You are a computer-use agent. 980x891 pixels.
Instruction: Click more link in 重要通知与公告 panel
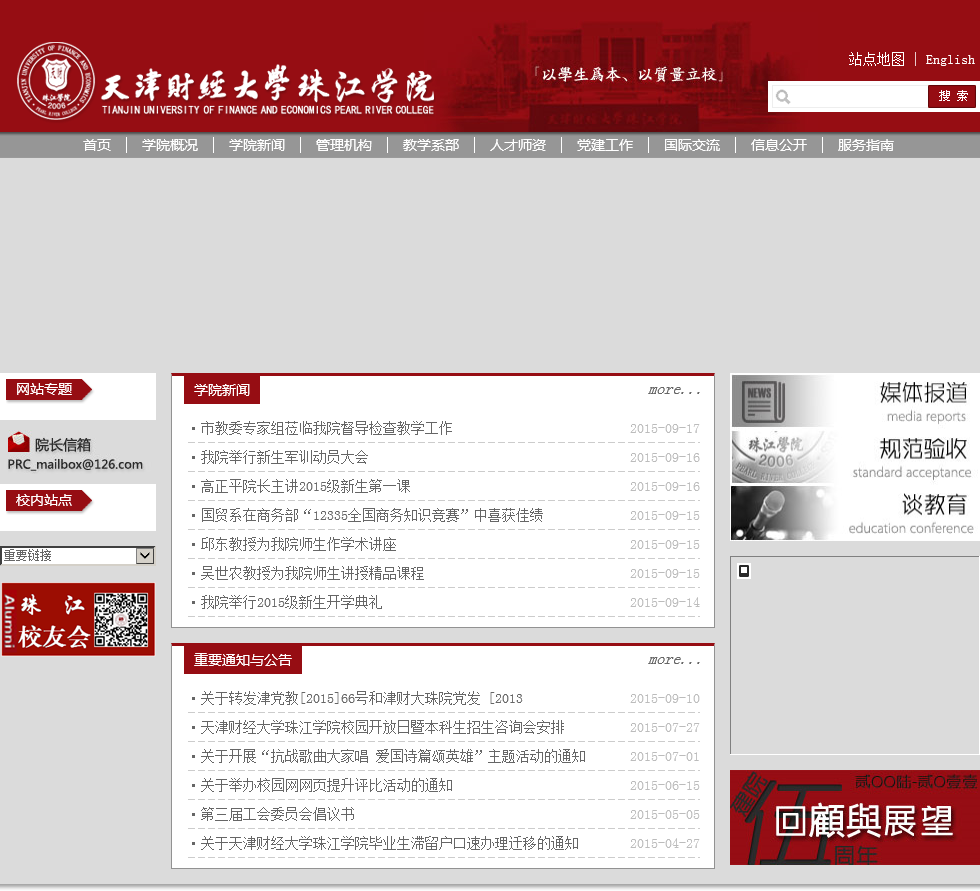[674, 660]
